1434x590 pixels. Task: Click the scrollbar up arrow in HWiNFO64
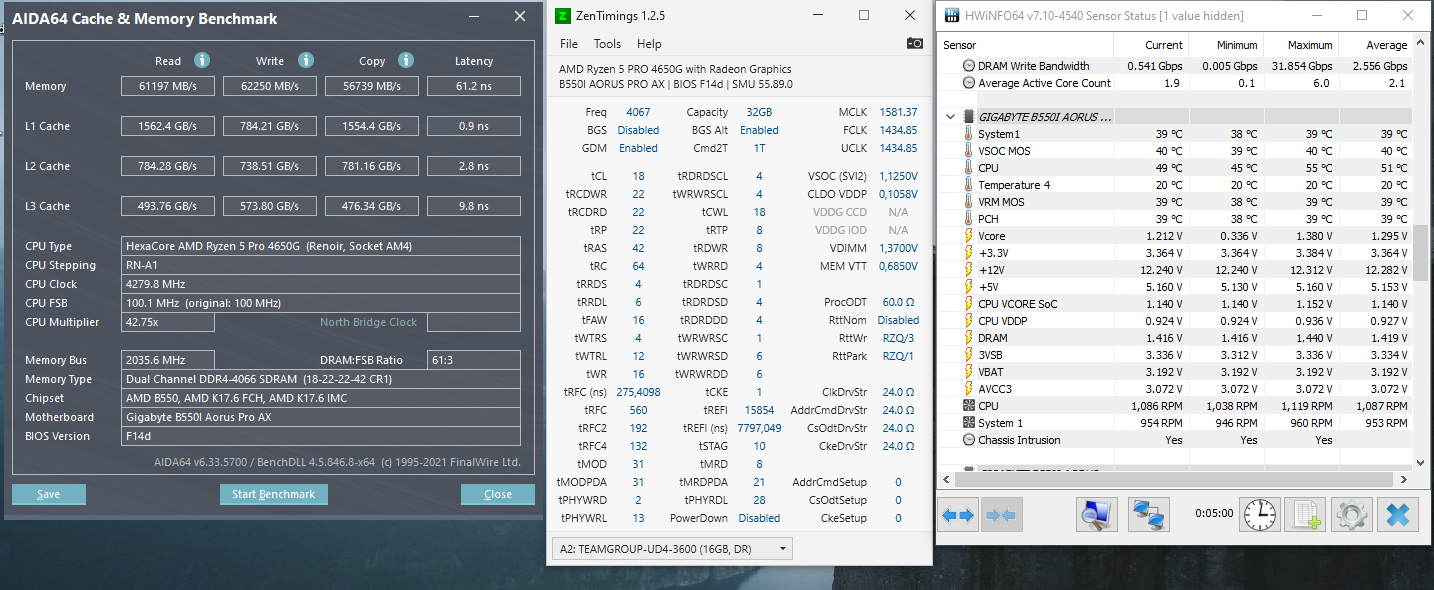click(1420, 44)
